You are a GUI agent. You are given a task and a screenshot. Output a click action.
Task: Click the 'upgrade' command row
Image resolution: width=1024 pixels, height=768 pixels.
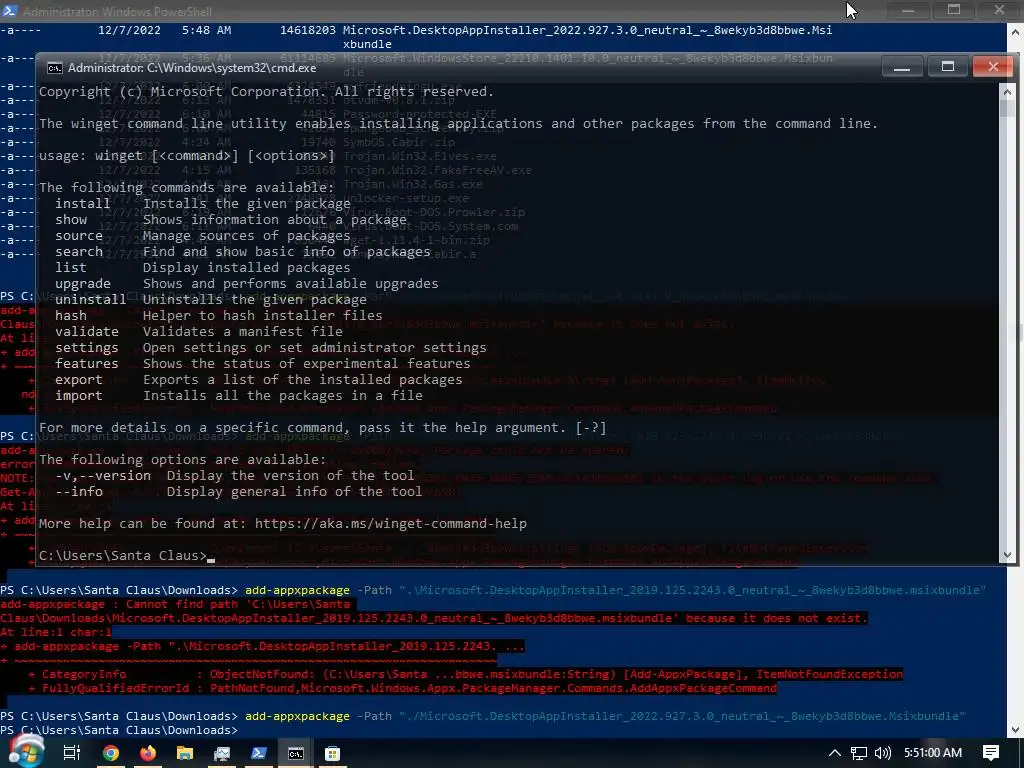click(x=247, y=283)
